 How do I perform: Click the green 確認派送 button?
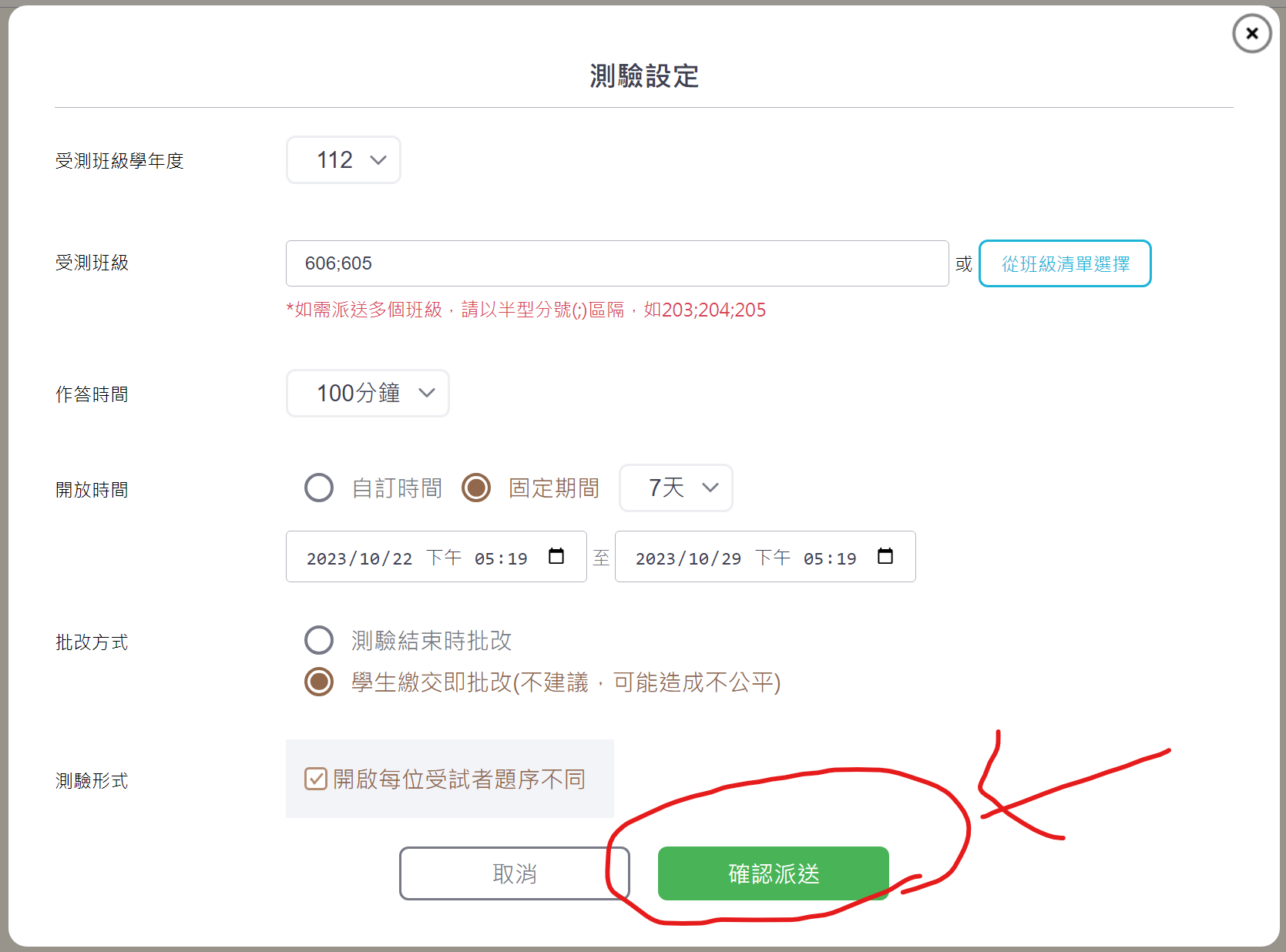(774, 873)
